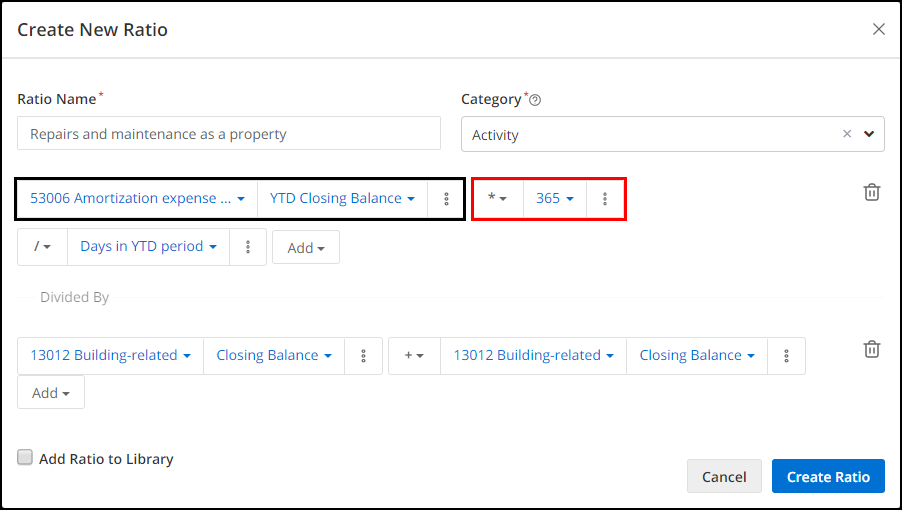Click the Create Ratio button

(828, 477)
